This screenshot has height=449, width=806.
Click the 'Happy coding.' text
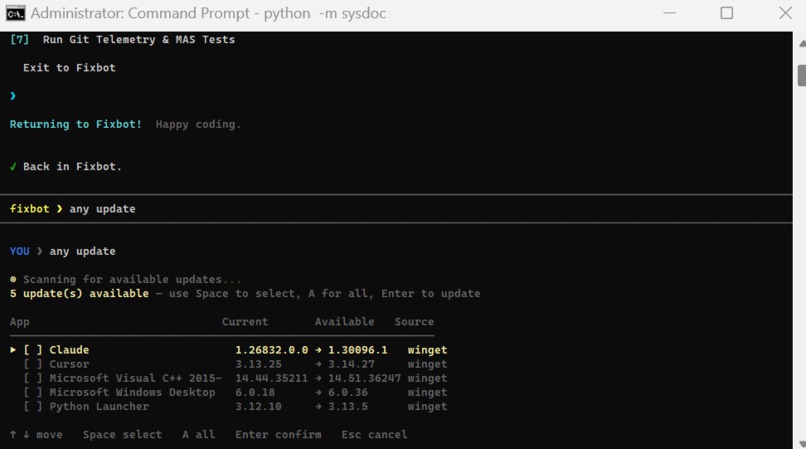[x=198, y=124]
